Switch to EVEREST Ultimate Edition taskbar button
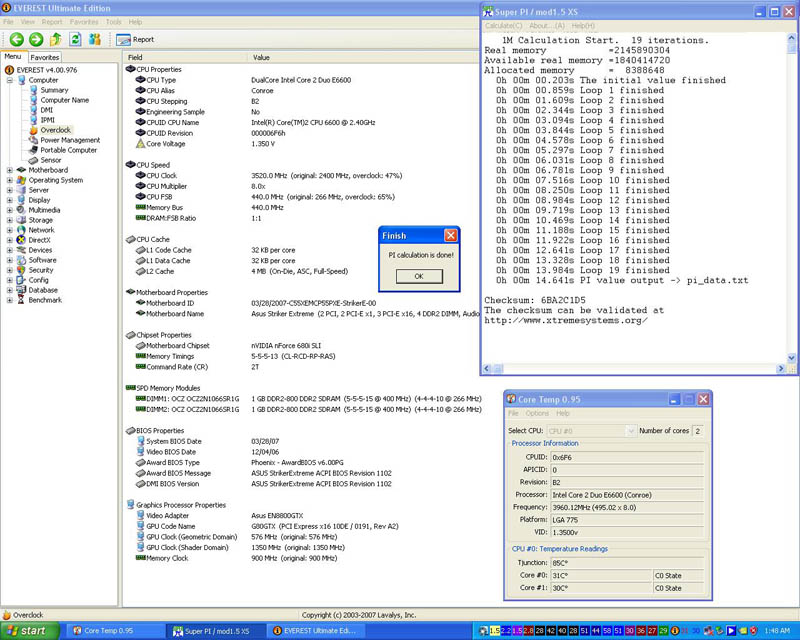 tap(317, 631)
